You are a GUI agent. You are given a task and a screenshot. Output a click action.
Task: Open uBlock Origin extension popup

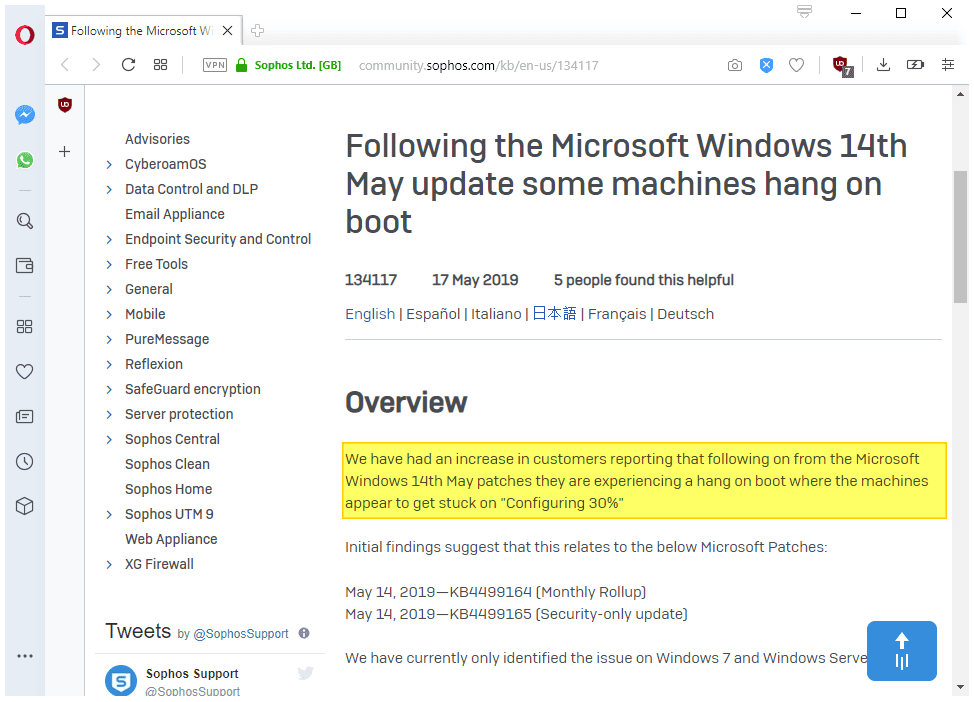click(842, 66)
